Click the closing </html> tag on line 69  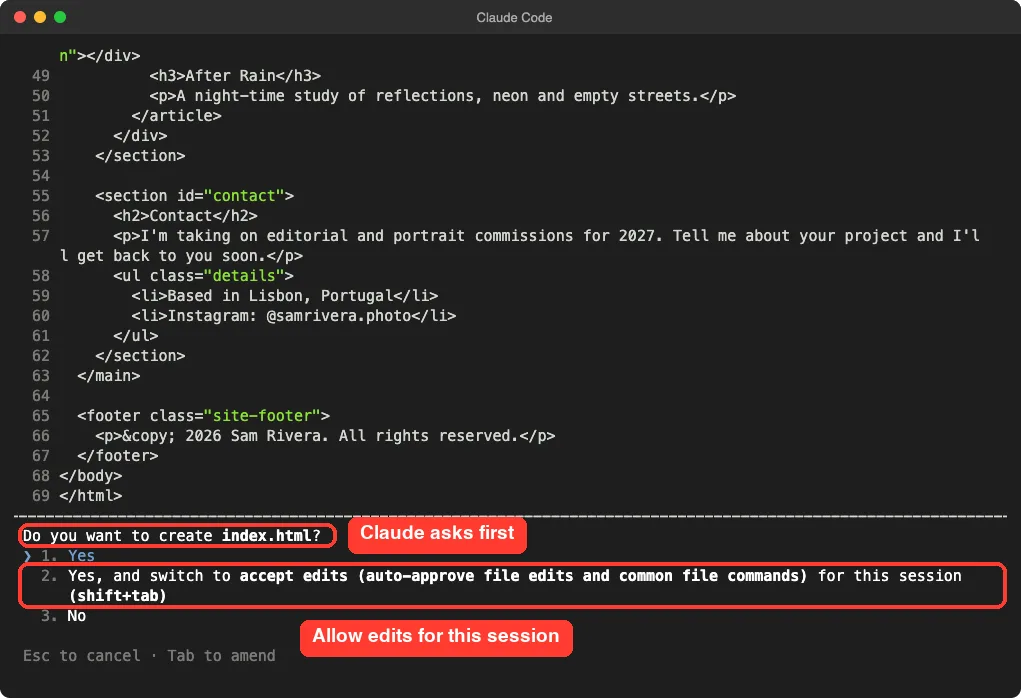point(91,496)
